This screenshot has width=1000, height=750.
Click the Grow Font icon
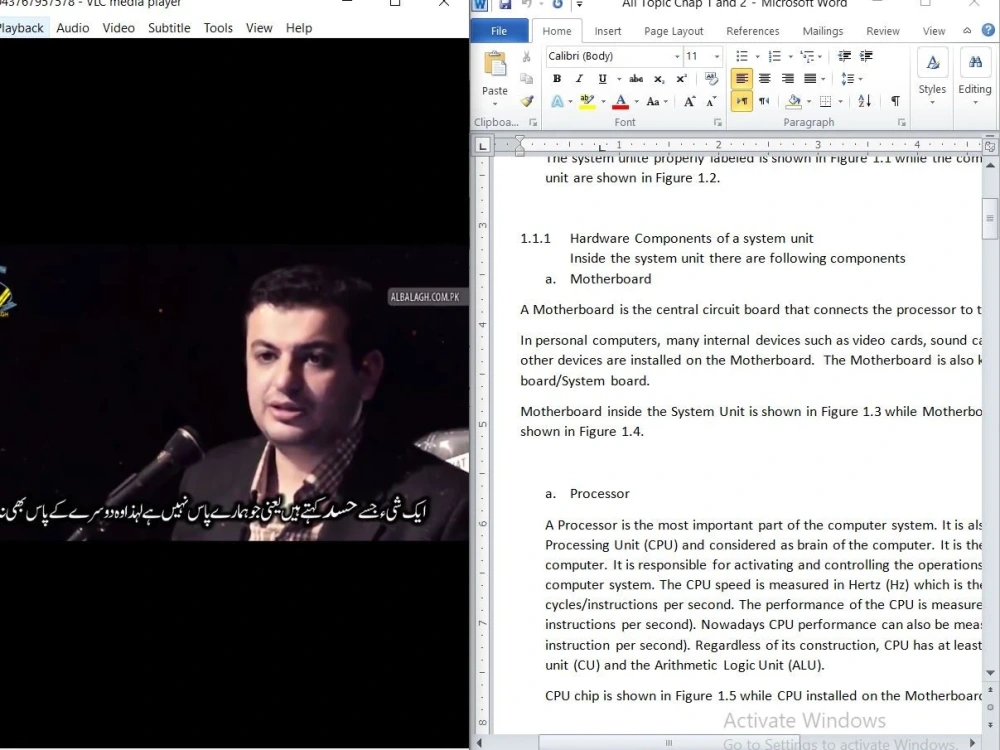(689, 101)
